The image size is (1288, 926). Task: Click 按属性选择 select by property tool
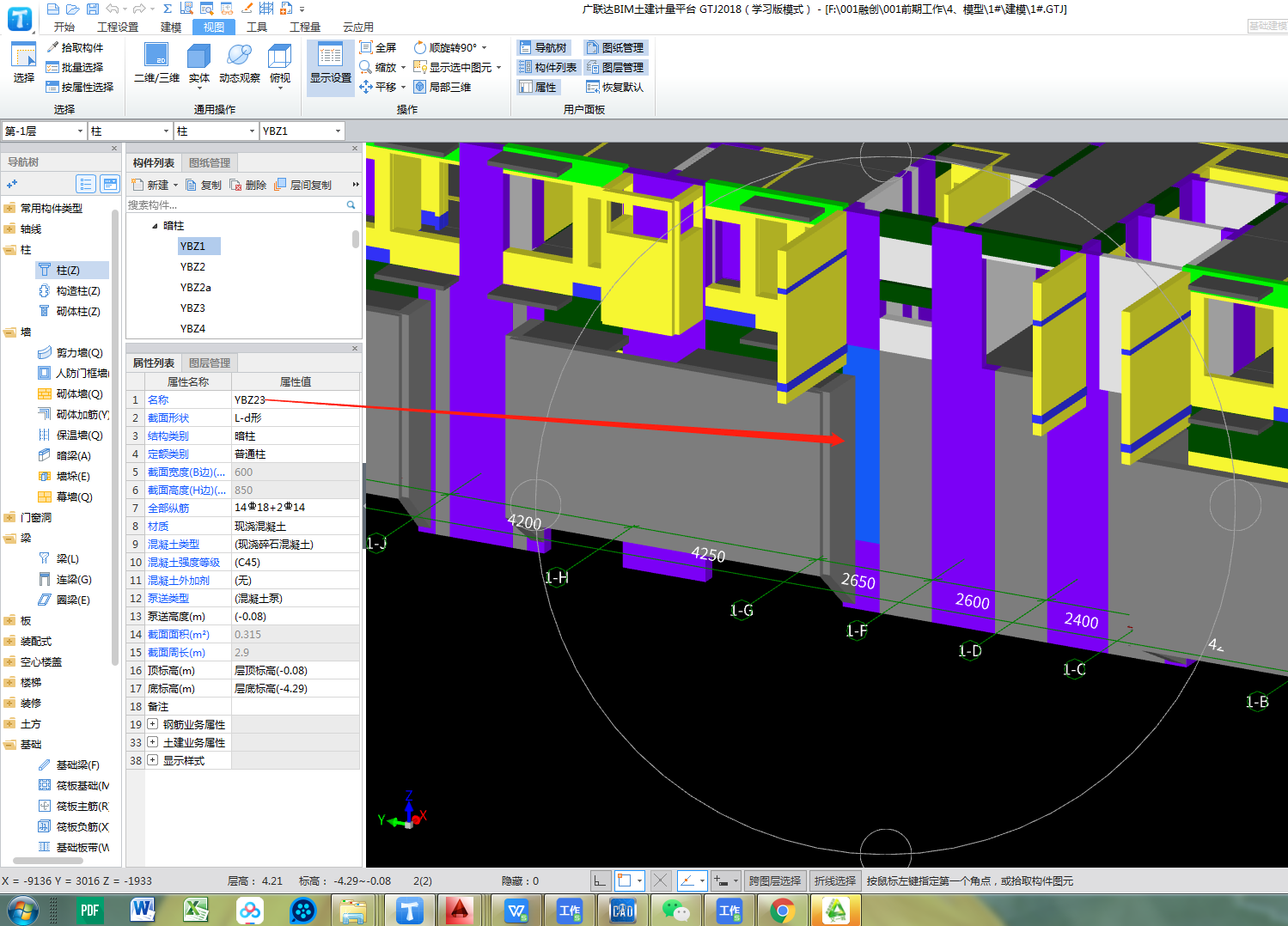point(80,87)
